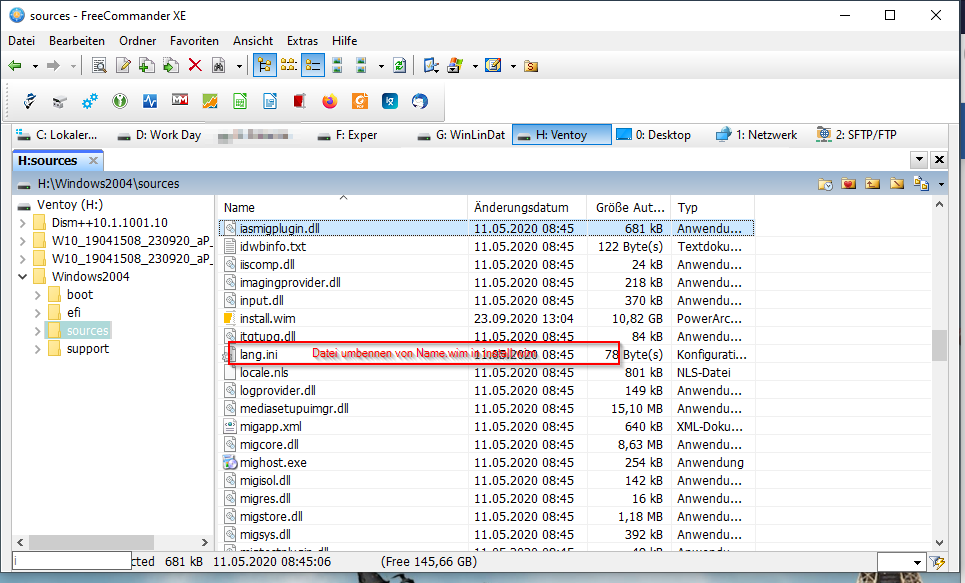Click the edit file pencil icon
965x583 pixels.
point(123,65)
